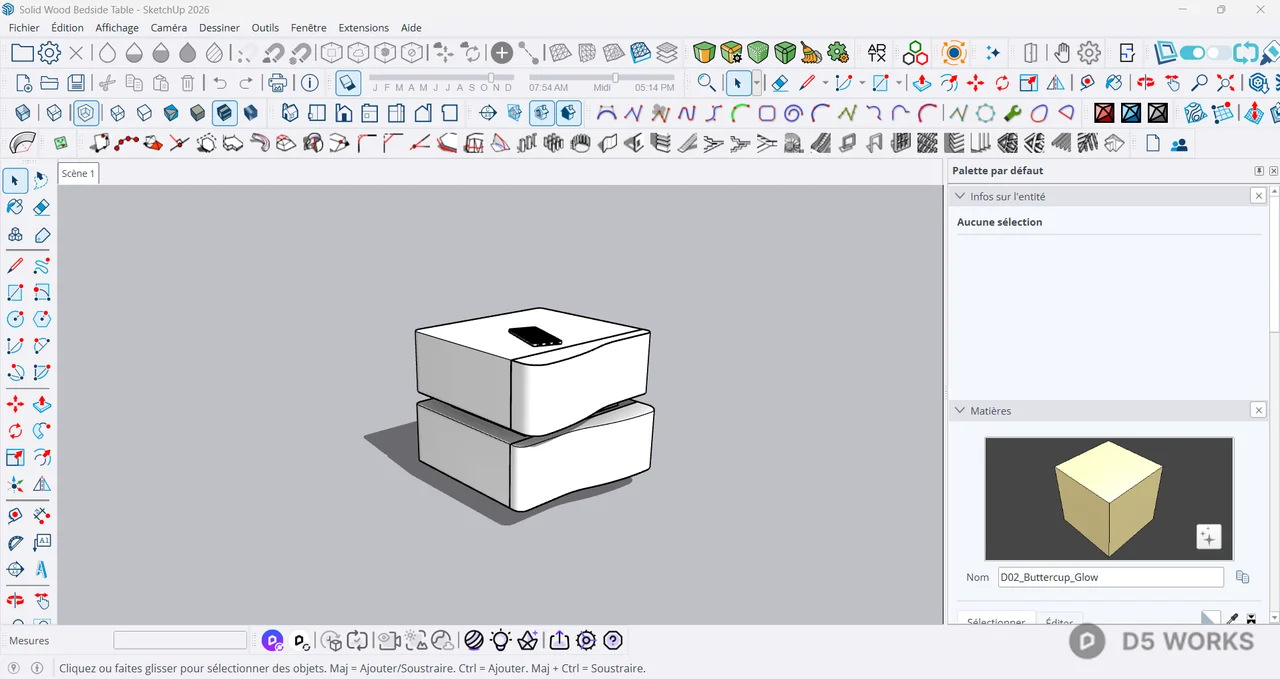Click the light bulb icon in the bottom toolbar
This screenshot has width=1280, height=679.
click(501, 640)
